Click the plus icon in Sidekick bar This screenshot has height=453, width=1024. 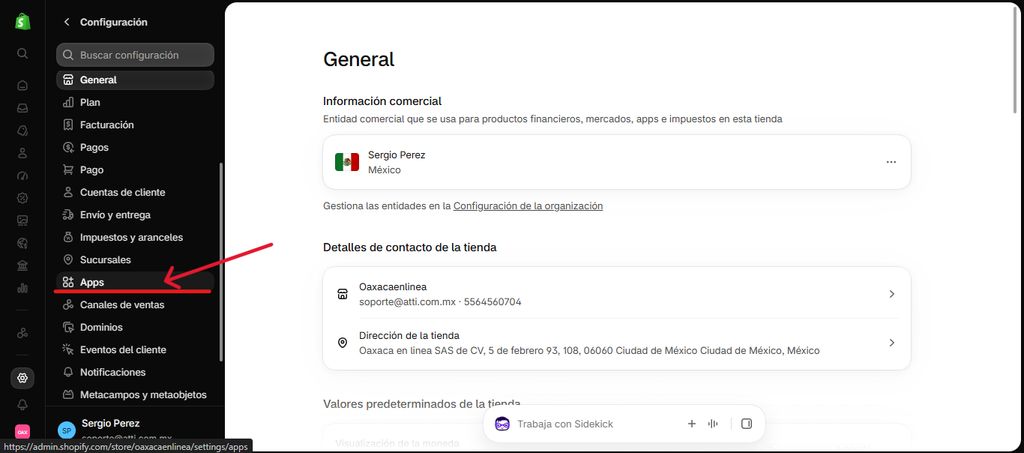click(692, 424)
